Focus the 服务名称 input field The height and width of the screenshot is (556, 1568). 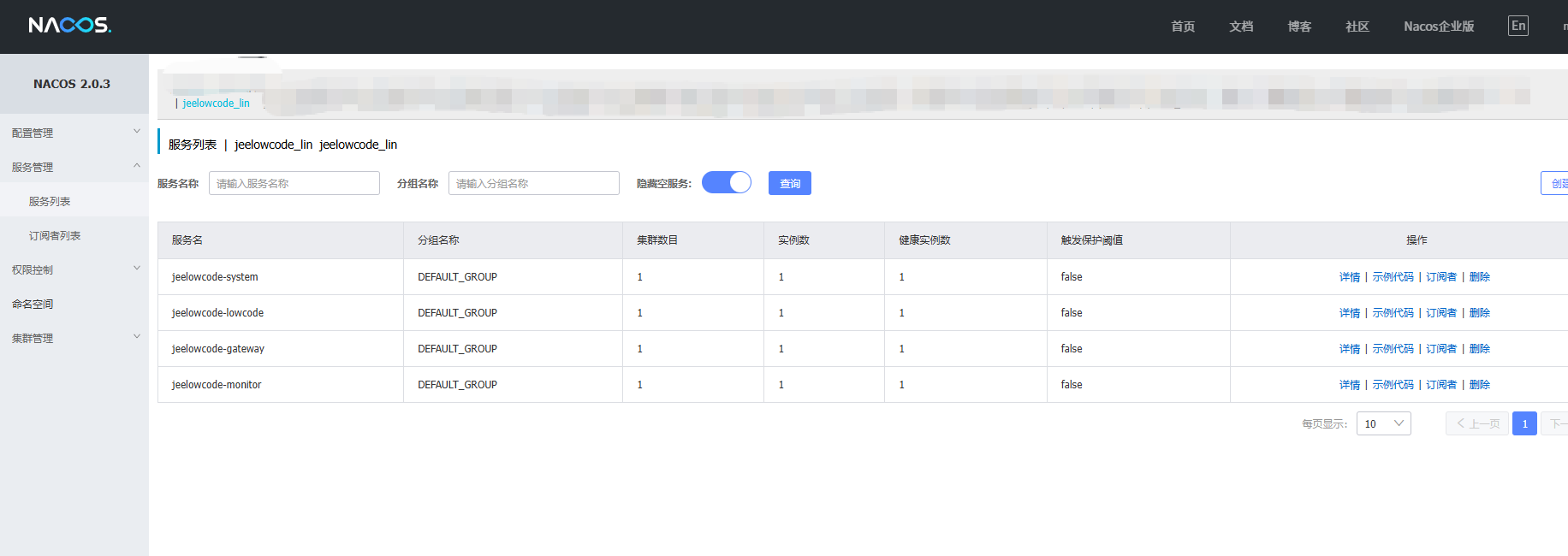tap(294, 183)
